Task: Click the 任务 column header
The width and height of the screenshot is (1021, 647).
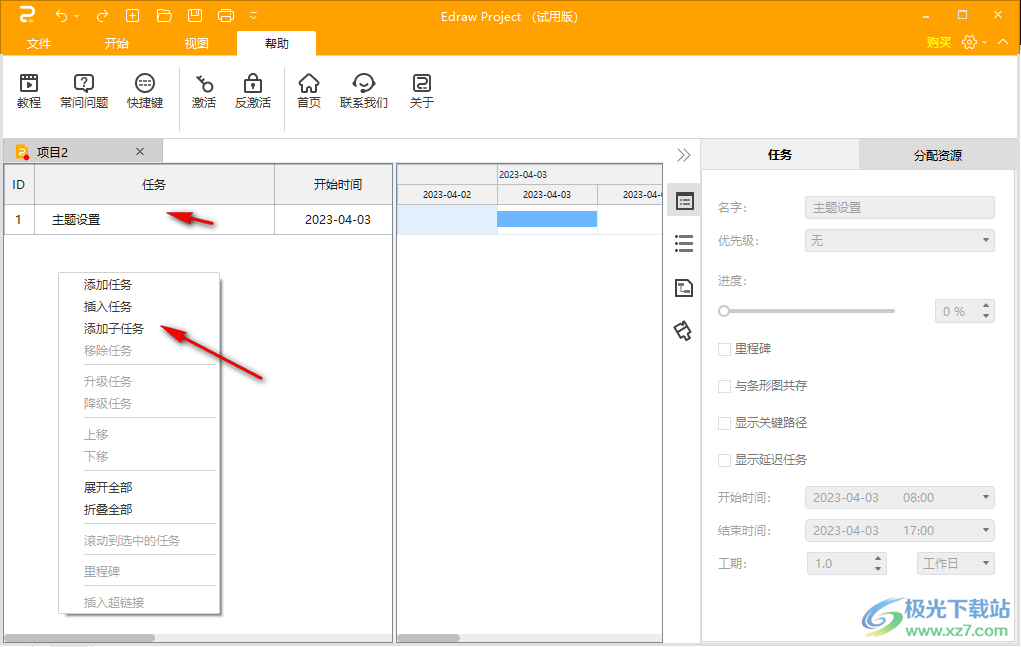Action: tap(154, 185)
